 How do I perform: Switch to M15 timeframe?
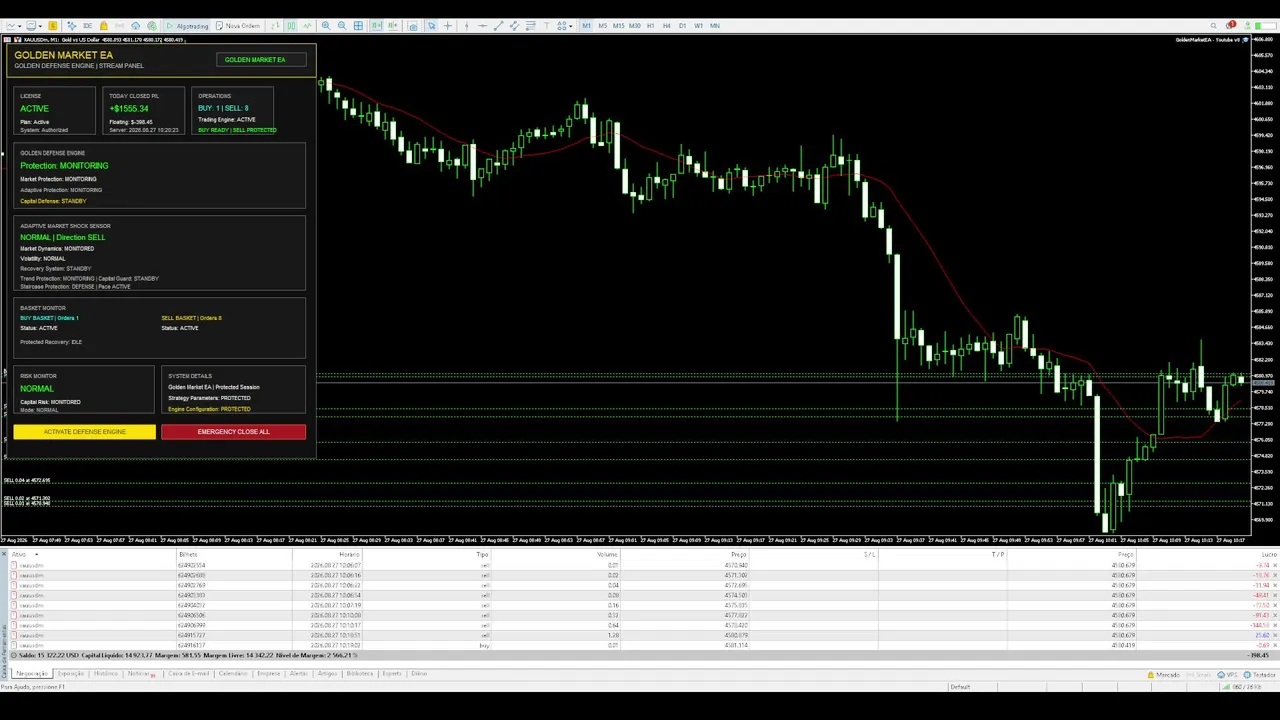coord(618,25)
